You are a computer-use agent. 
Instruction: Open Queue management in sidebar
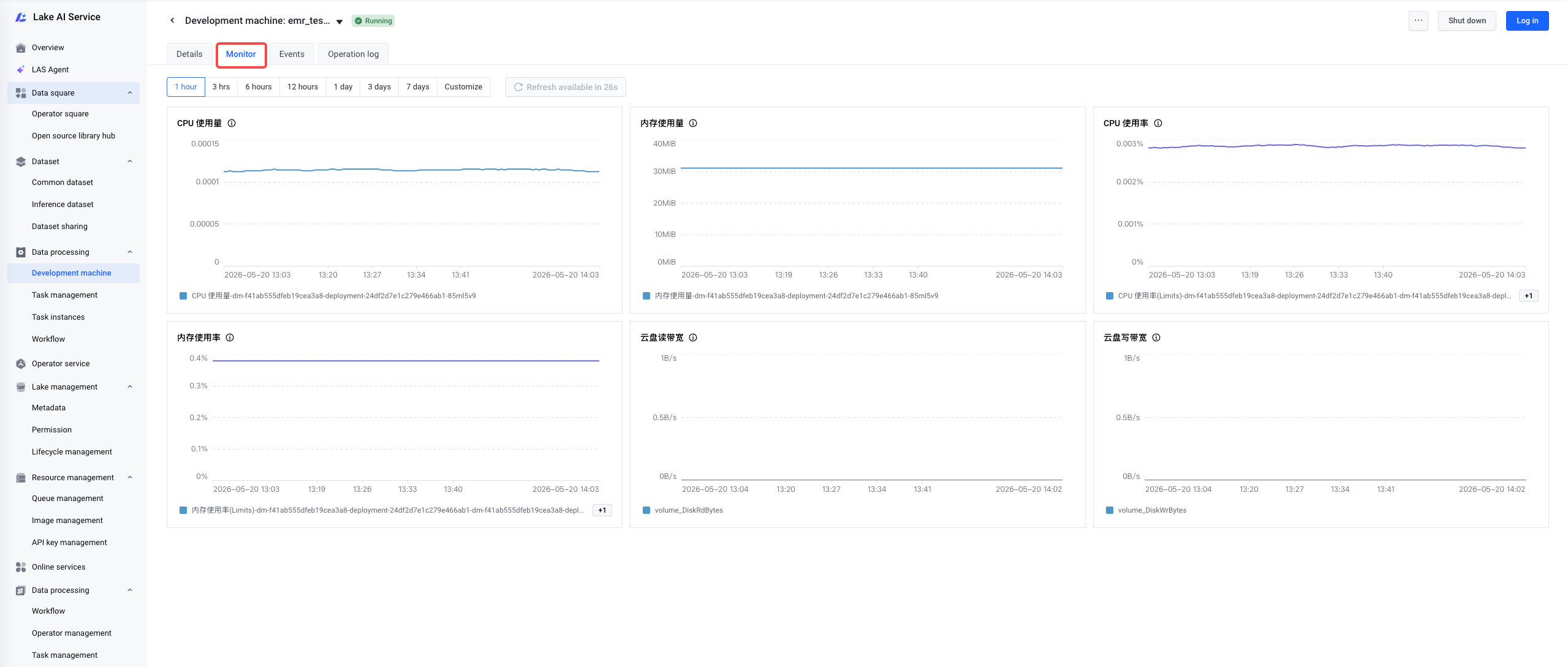pos(67,499)
